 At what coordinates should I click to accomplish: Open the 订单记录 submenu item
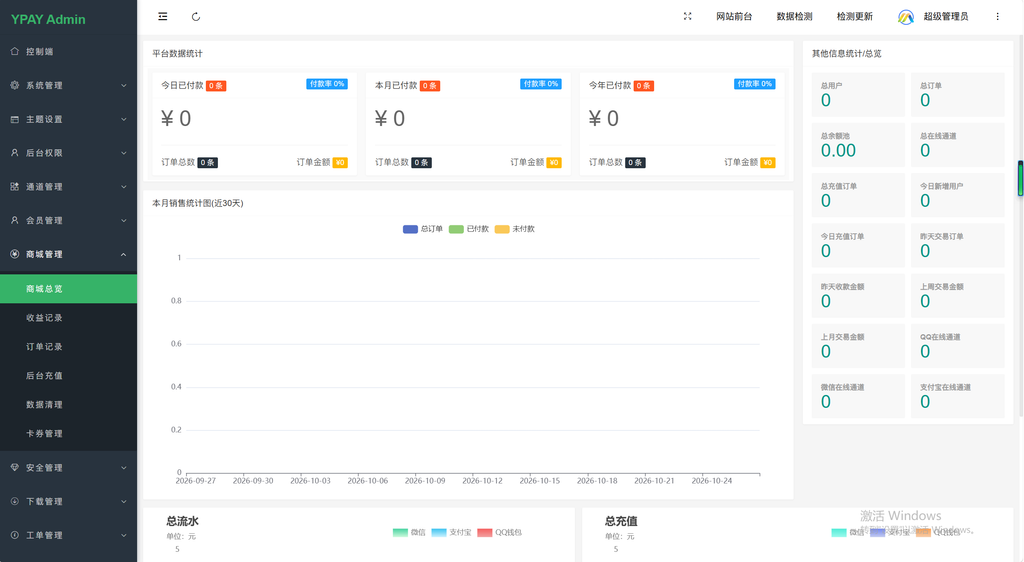(x=69, y=347)
